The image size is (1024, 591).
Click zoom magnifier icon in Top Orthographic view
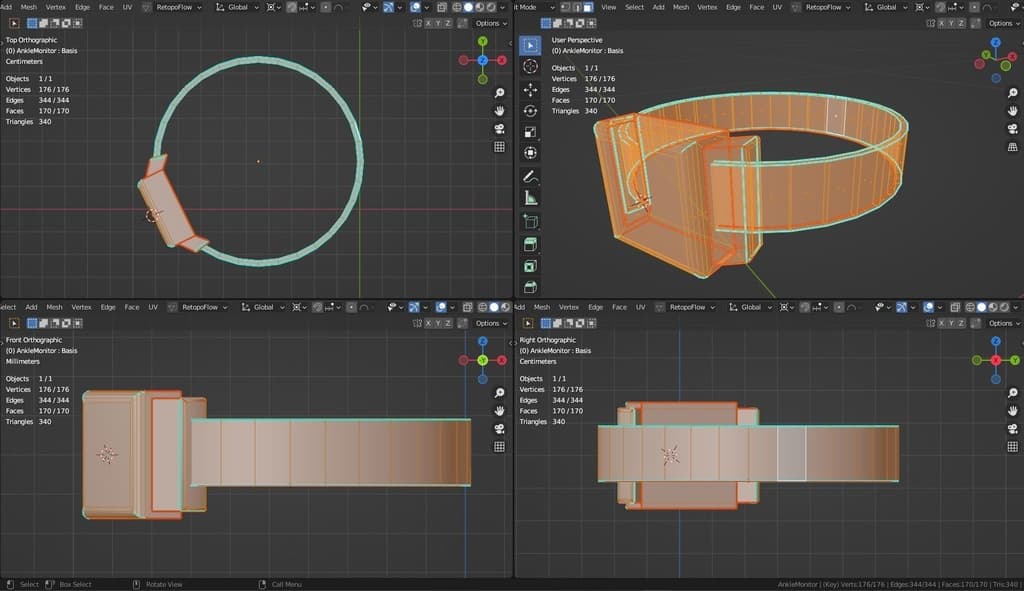[499, 93]
